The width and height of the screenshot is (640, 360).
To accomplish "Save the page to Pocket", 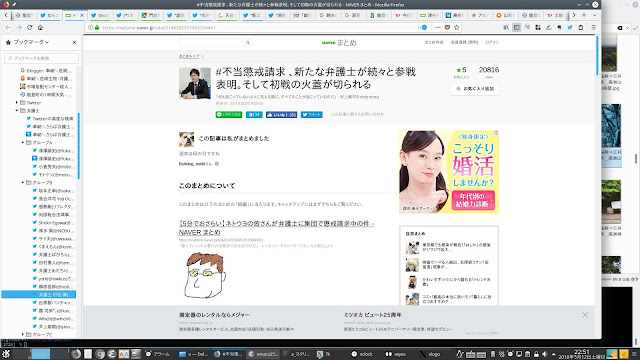I will [447, 27].
